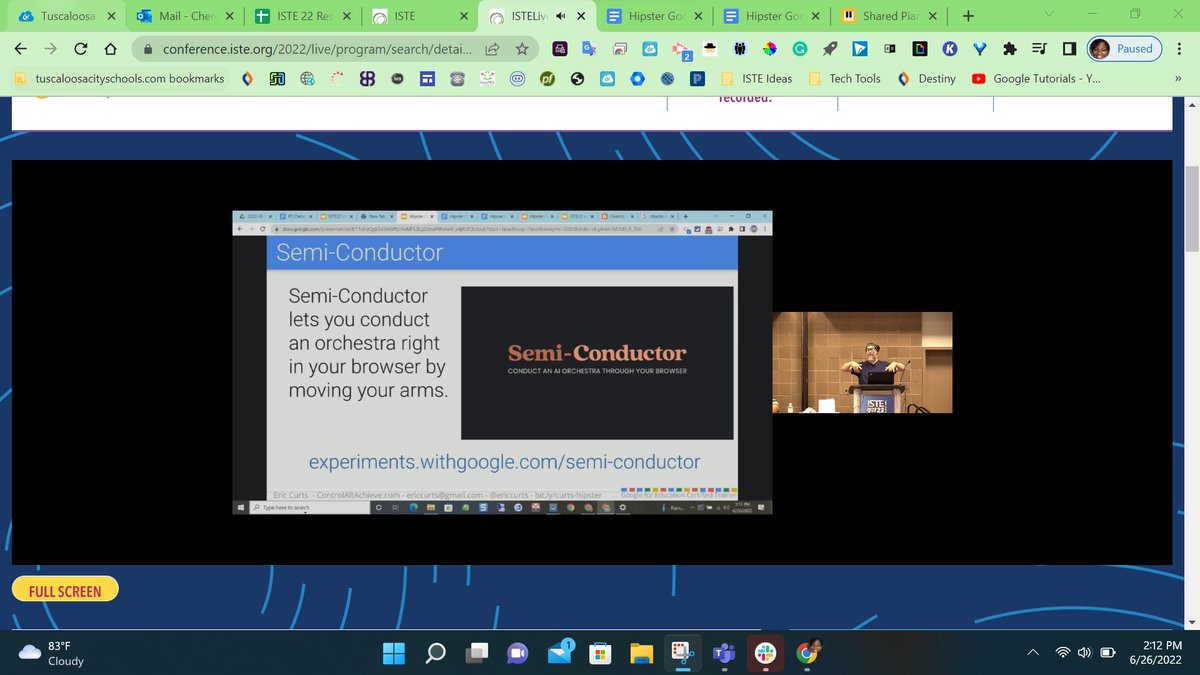
Task: Click the experiments.withgoogle.com/semi-conductor link text
Action: (505, 462)
